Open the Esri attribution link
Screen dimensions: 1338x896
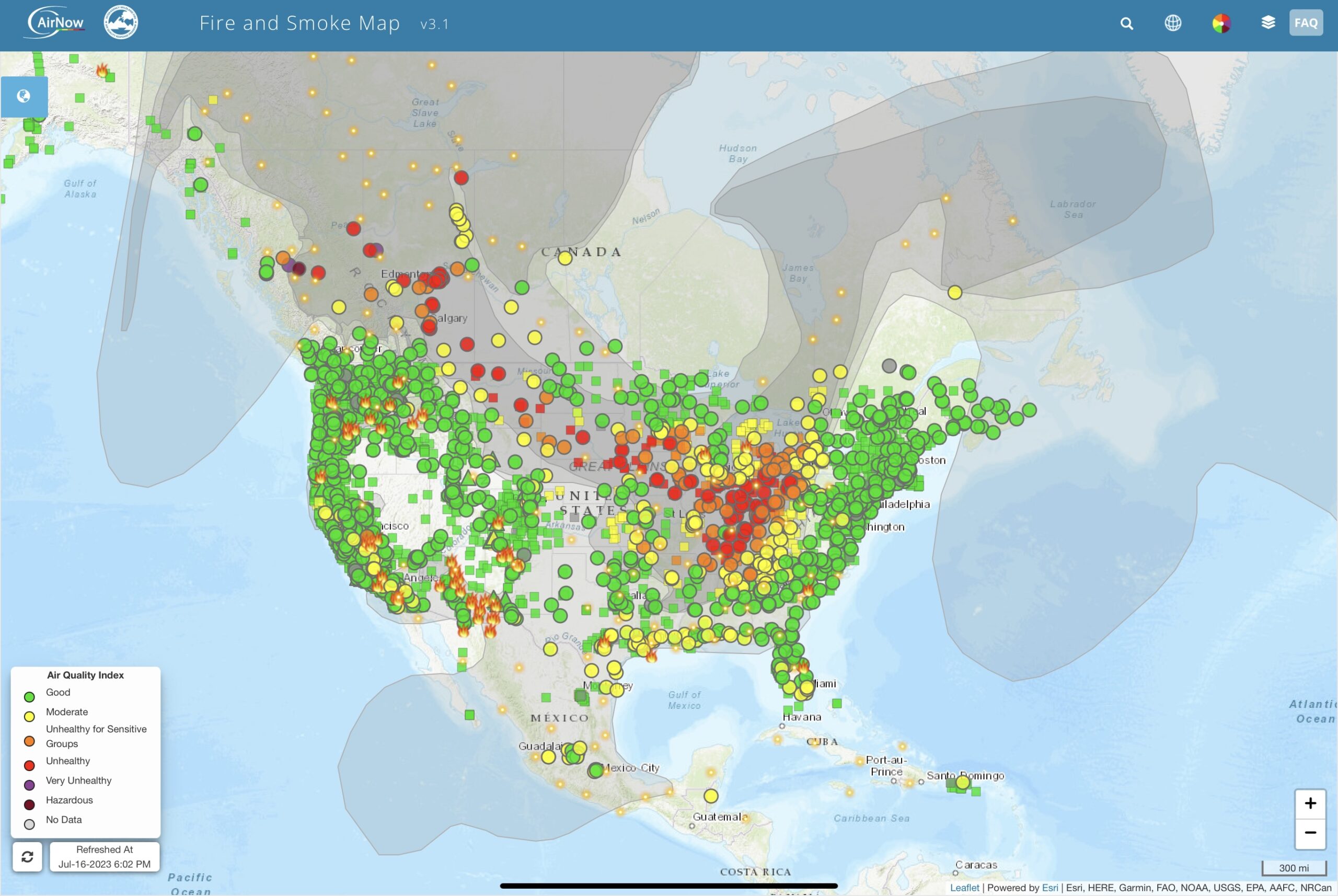tap(1049, 888)
